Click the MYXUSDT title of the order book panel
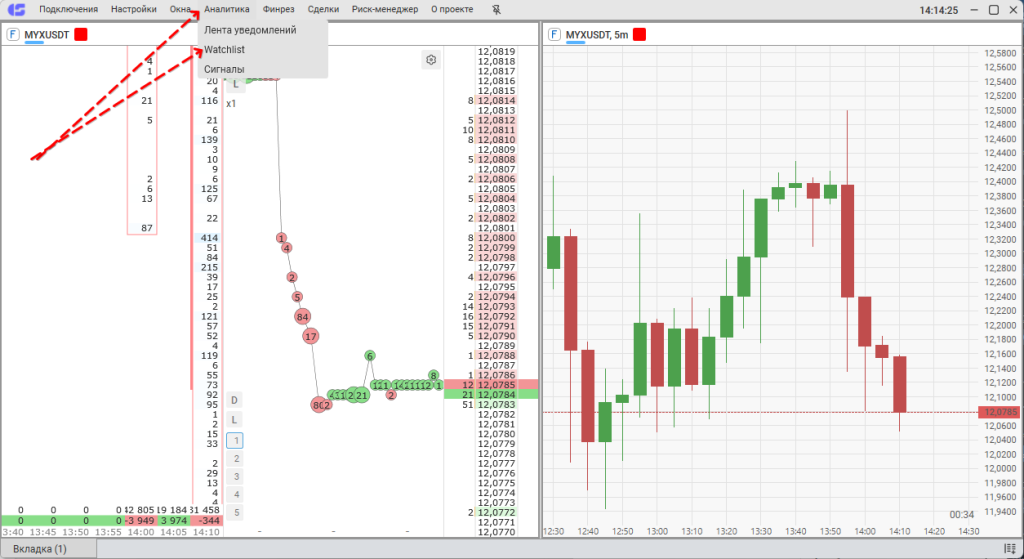 (46, 35)
